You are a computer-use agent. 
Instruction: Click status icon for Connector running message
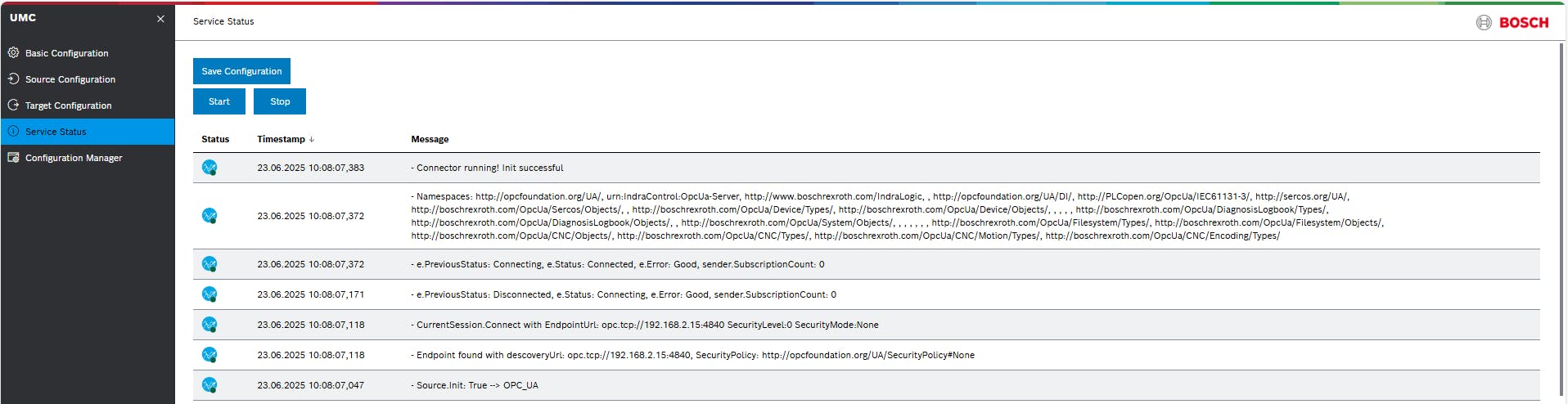click(210, 168)
